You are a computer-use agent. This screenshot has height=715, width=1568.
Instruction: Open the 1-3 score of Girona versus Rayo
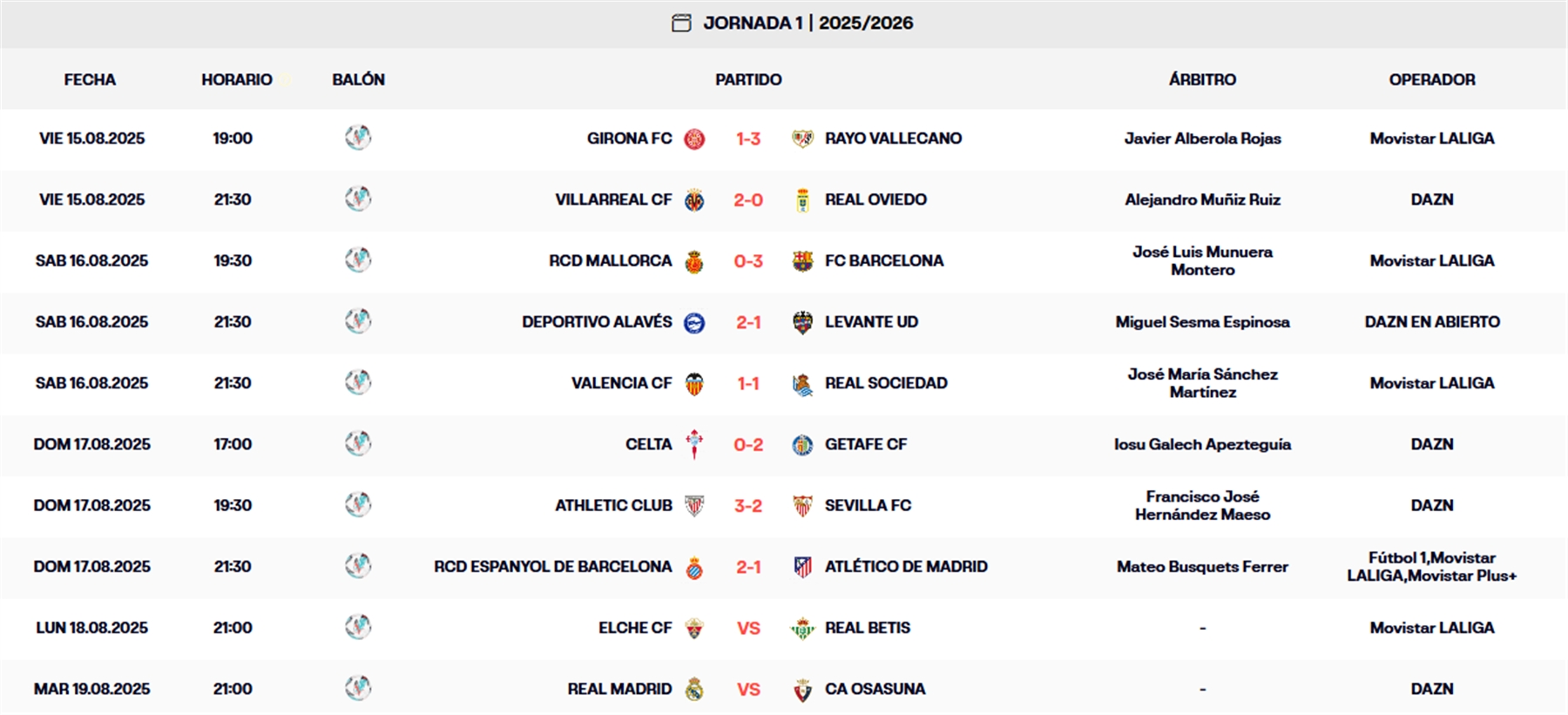click(749, 138)
